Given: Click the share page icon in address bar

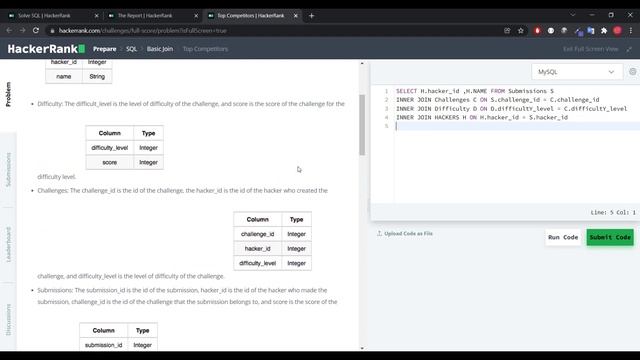Looking at the screenshot, I should tap(507, 31).
